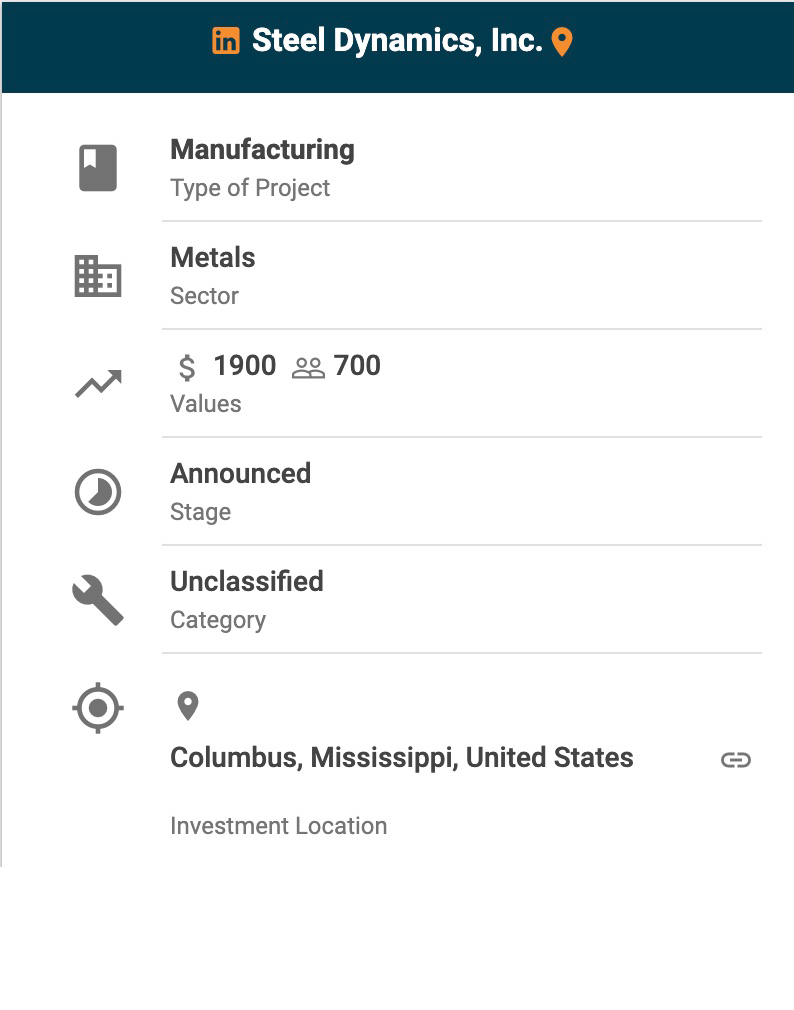
Task: Open the LinkedIn icon in header
Action: pos(226,41)
